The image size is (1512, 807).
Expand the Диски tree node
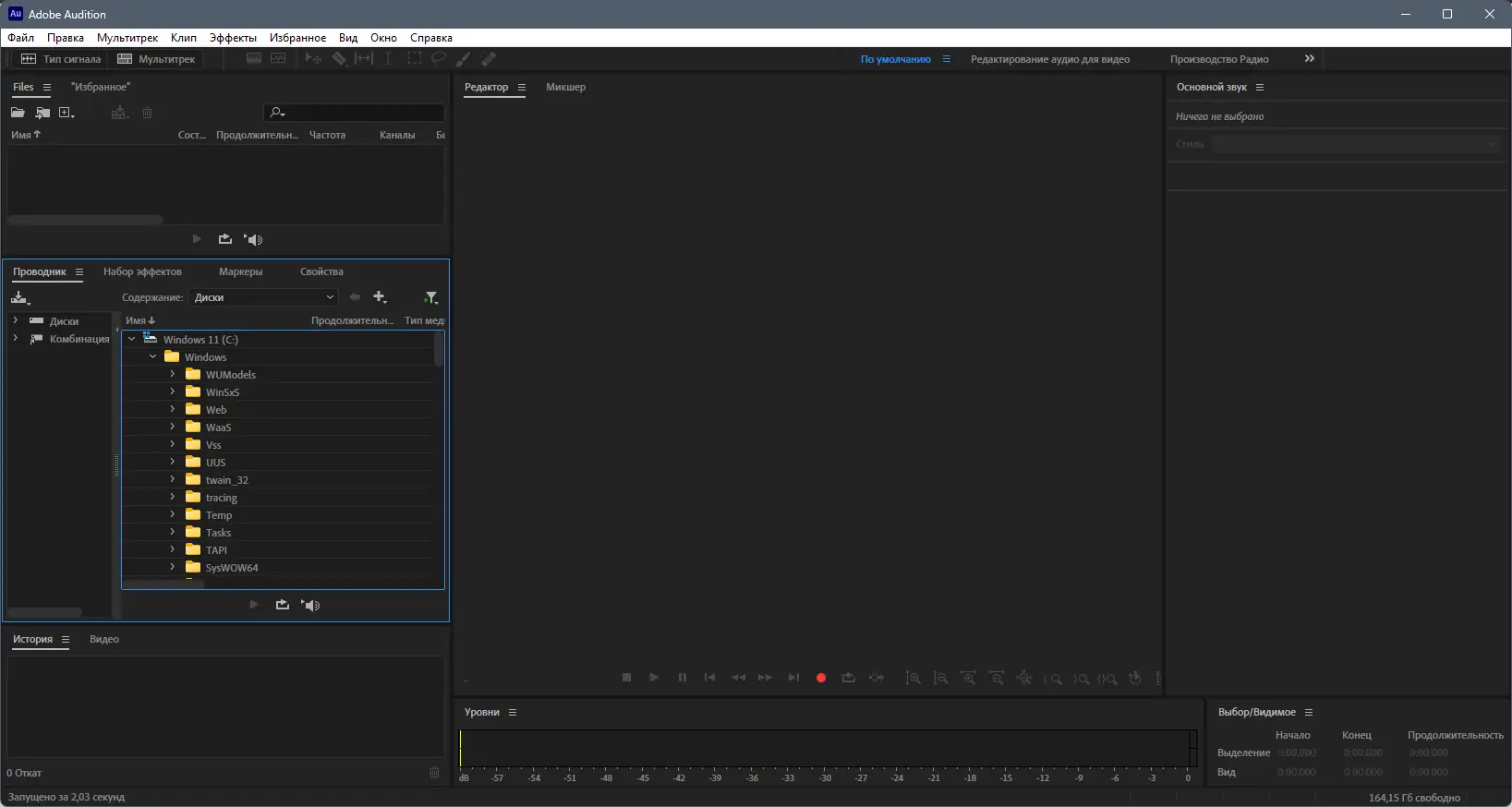click(15, 320)
